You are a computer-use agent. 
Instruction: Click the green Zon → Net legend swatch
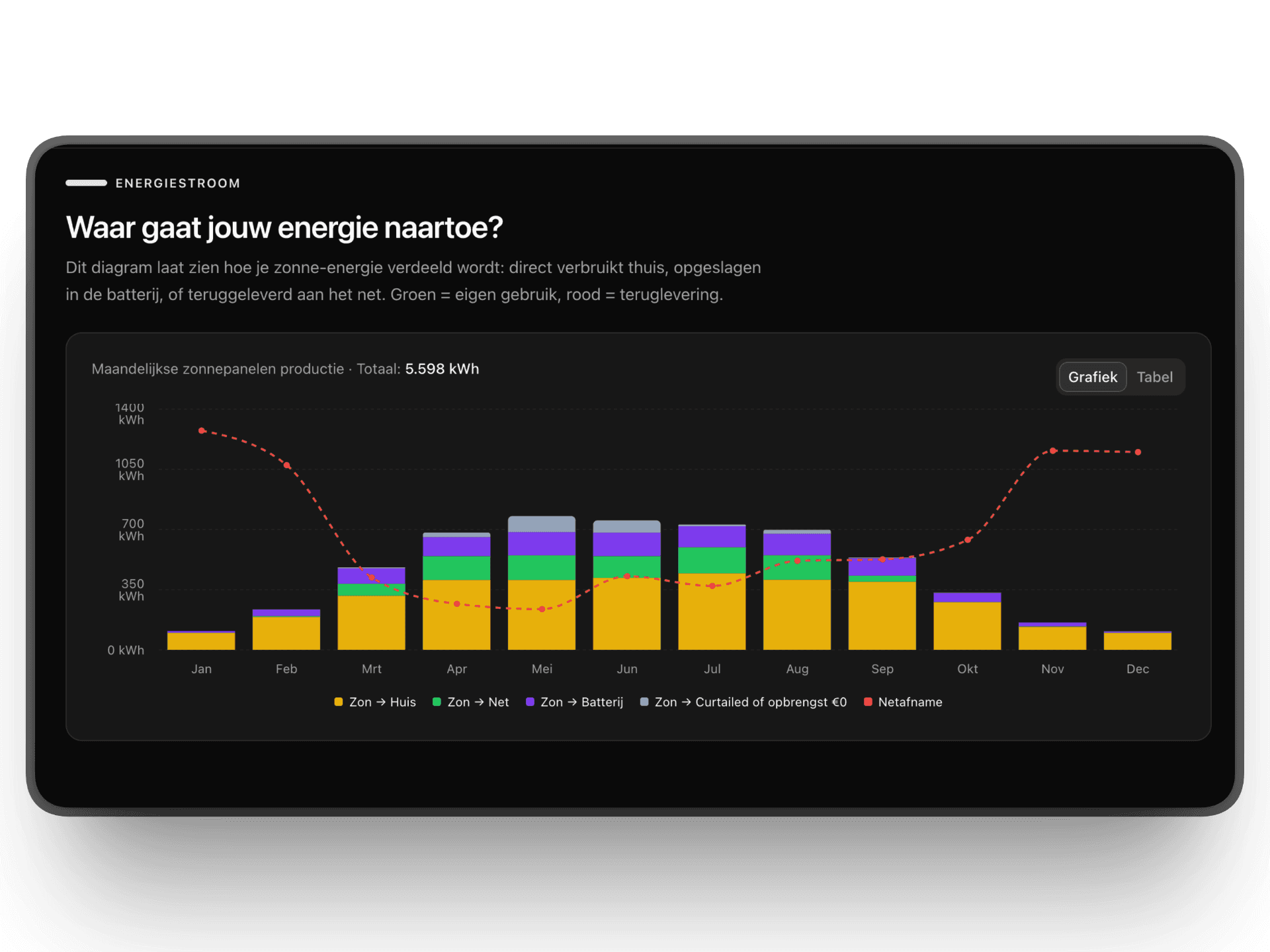click(437, 702)
